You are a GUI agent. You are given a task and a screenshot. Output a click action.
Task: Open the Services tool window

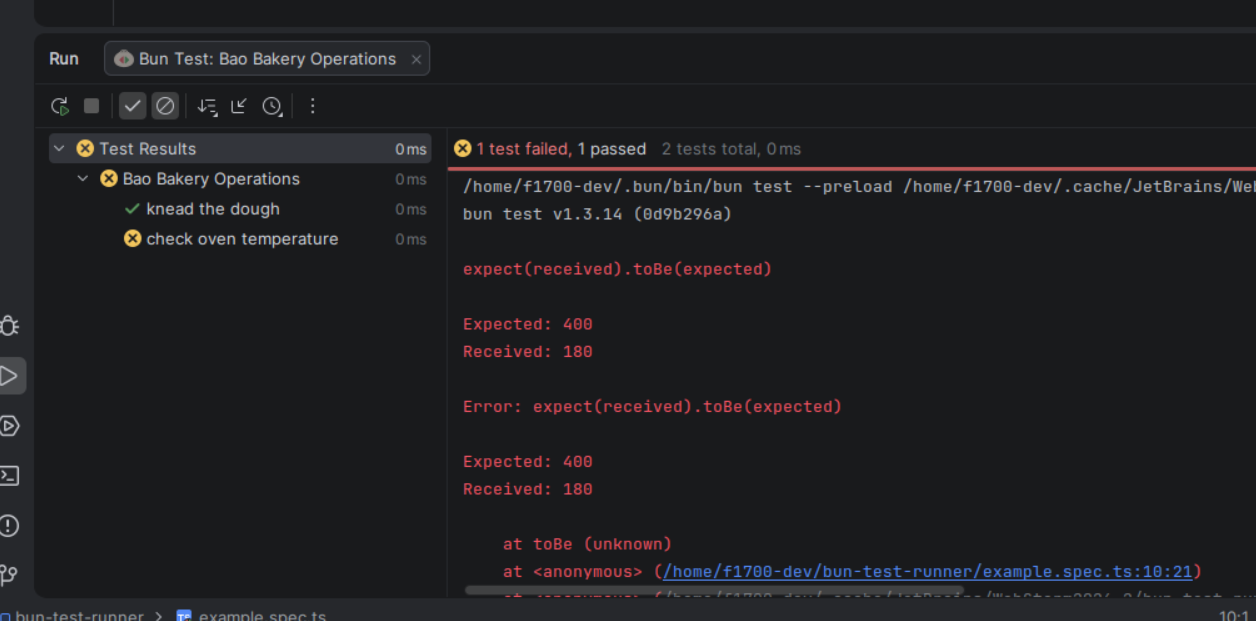(x=10, y=426)
